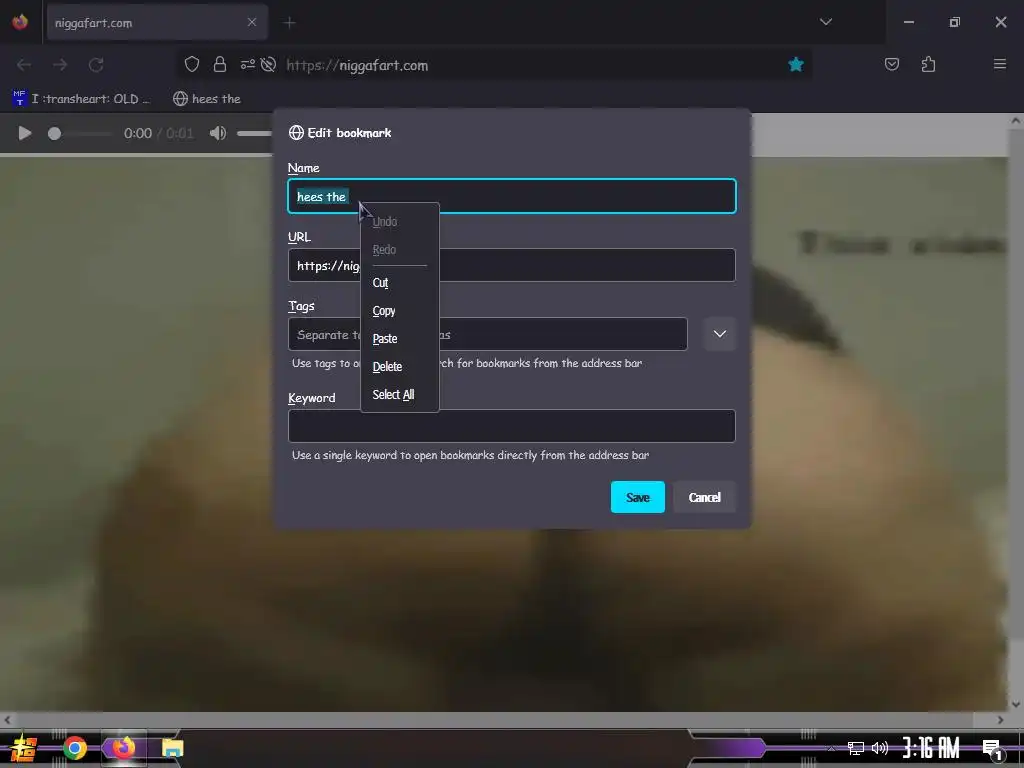The height and width of the screenshot is (768, 1024).
Task: Cancel the Edit bookmark dialog
Action: [704, 497]
